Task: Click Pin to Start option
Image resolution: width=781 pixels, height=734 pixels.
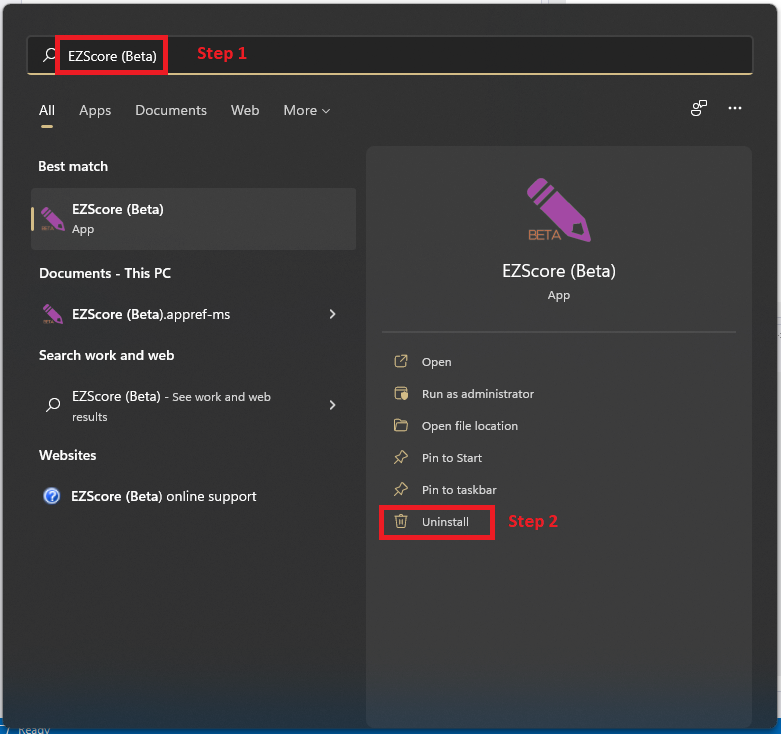Action: pos(451,458)
